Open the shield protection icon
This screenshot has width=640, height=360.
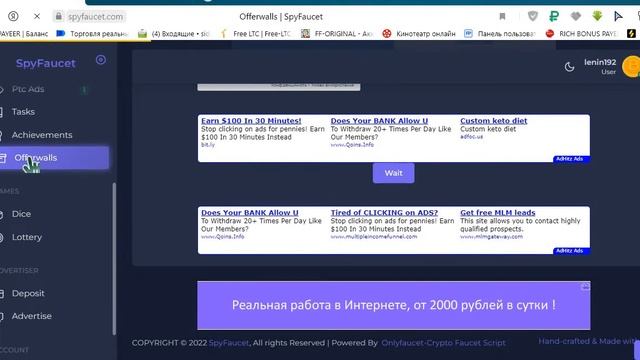[533, 16]
